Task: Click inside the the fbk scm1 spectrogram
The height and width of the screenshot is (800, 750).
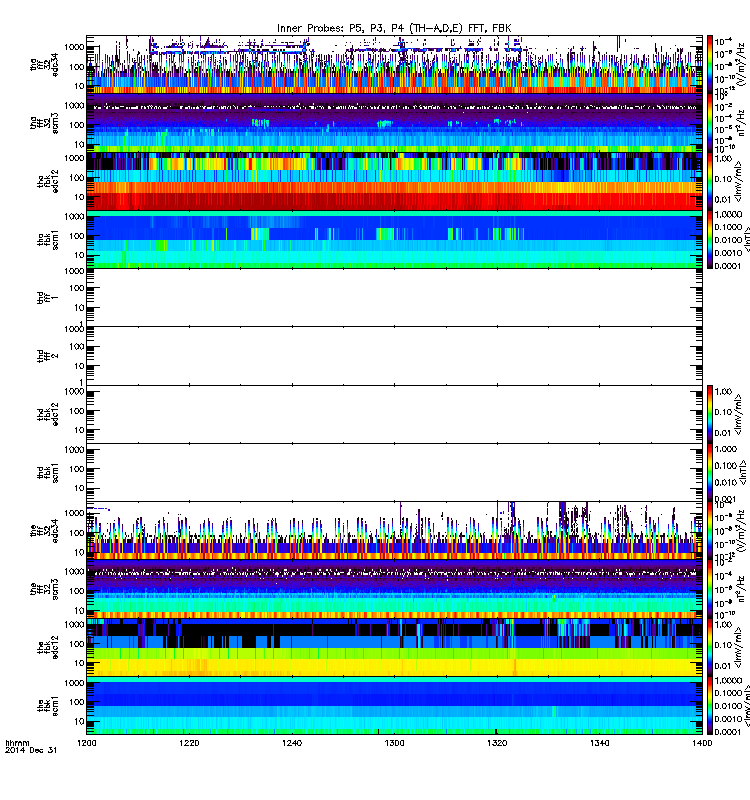Action: click(x=394, y=706)
